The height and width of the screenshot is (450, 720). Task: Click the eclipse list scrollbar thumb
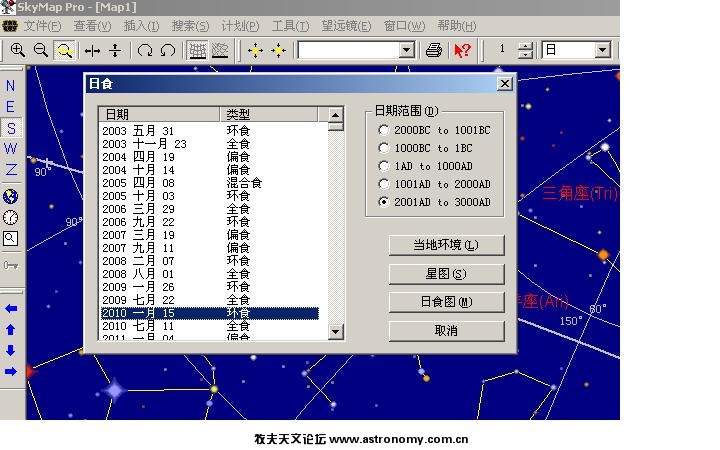click(x=336, y=127)
